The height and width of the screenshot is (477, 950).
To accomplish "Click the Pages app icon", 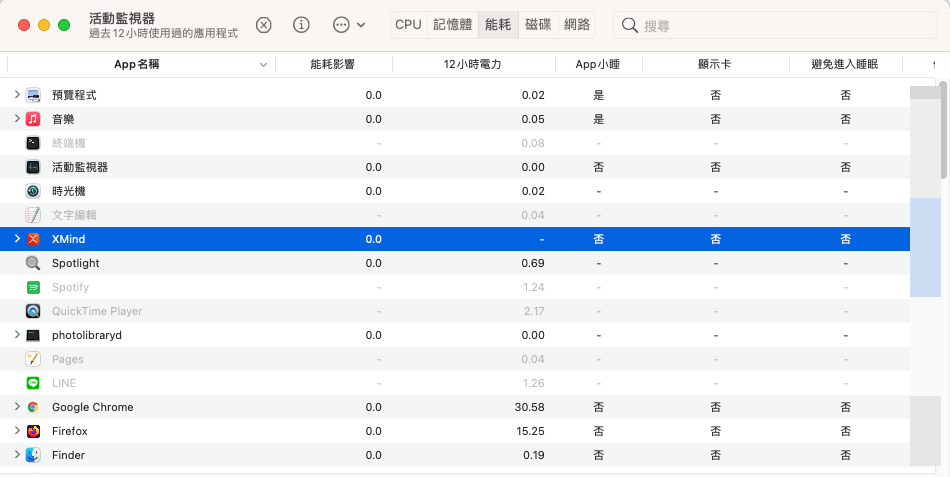I will (x=33, y=359).
